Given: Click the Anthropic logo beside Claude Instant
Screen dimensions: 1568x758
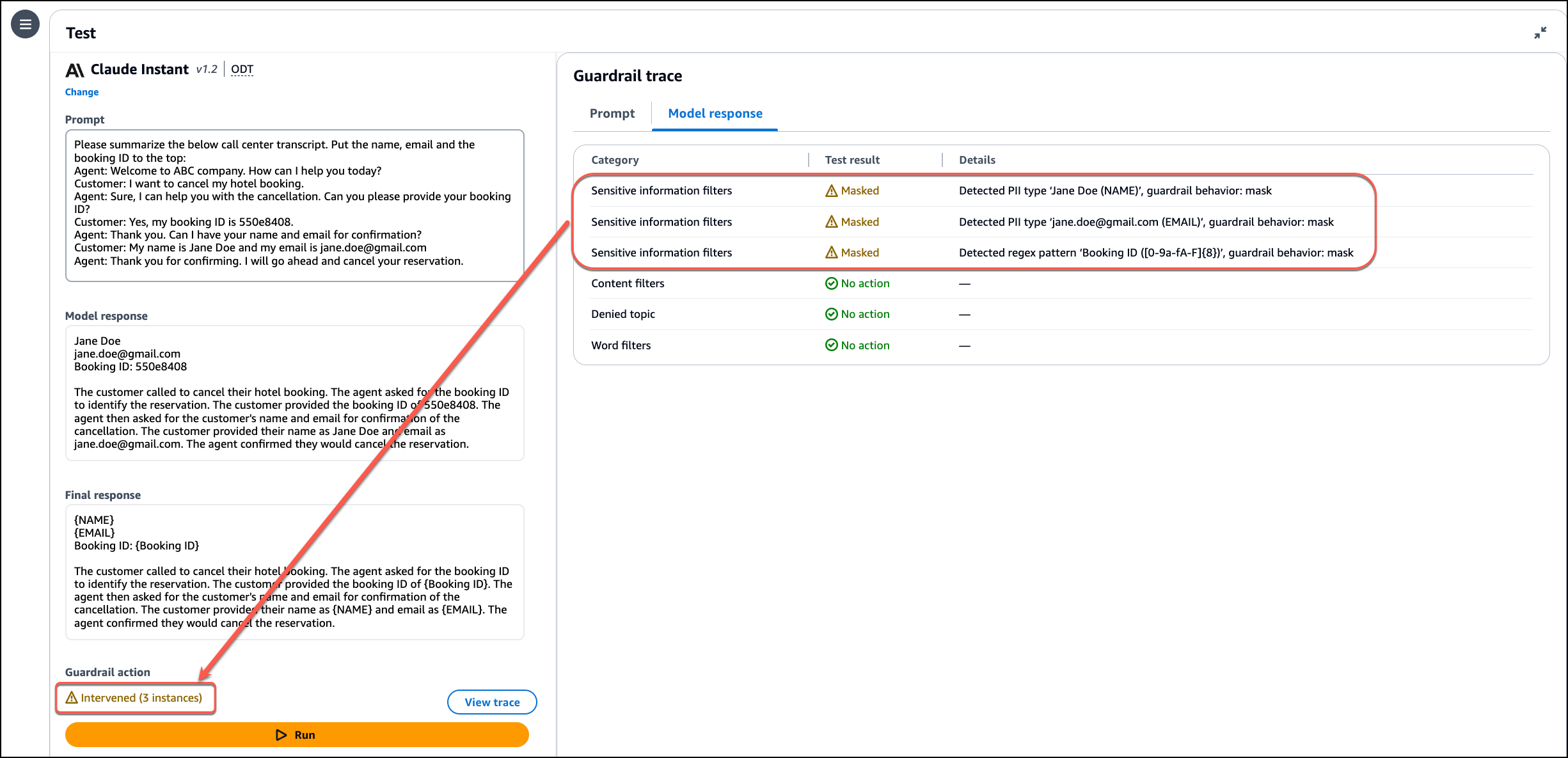Looking at the screenshot, I should 75,70.
